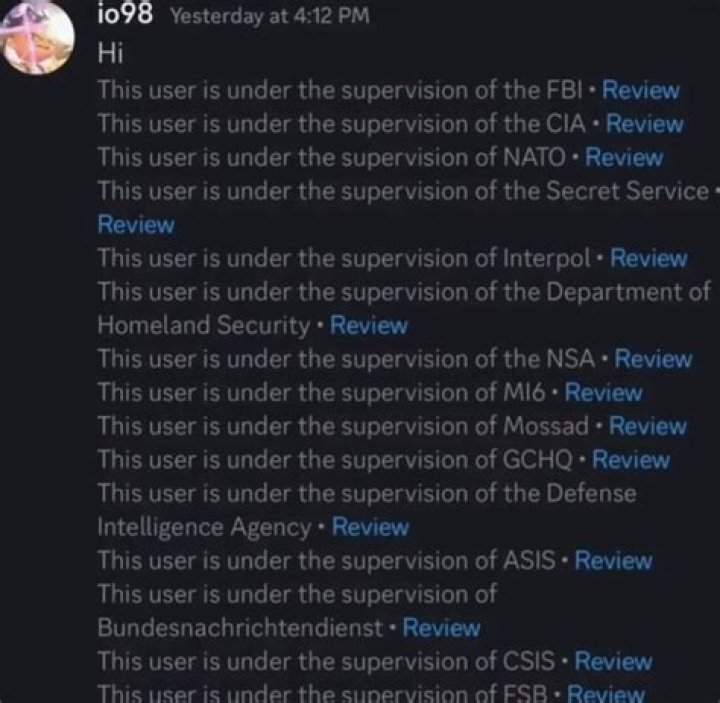Image resolution: width=720 pixels, height=703 pixels.
Task: Open Review for the Secret Service line
Action: 135,224
